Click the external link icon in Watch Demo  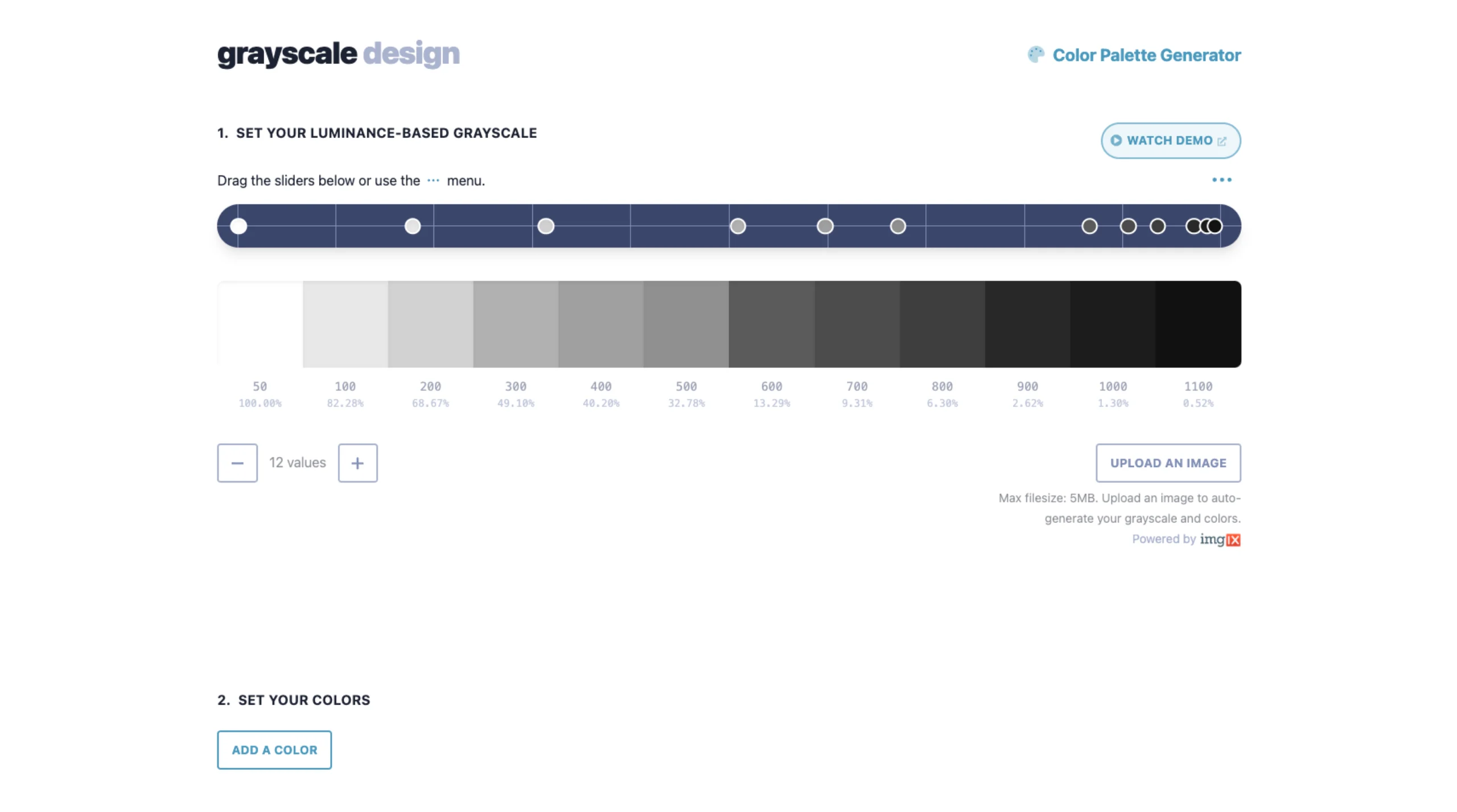(1221, 141)
